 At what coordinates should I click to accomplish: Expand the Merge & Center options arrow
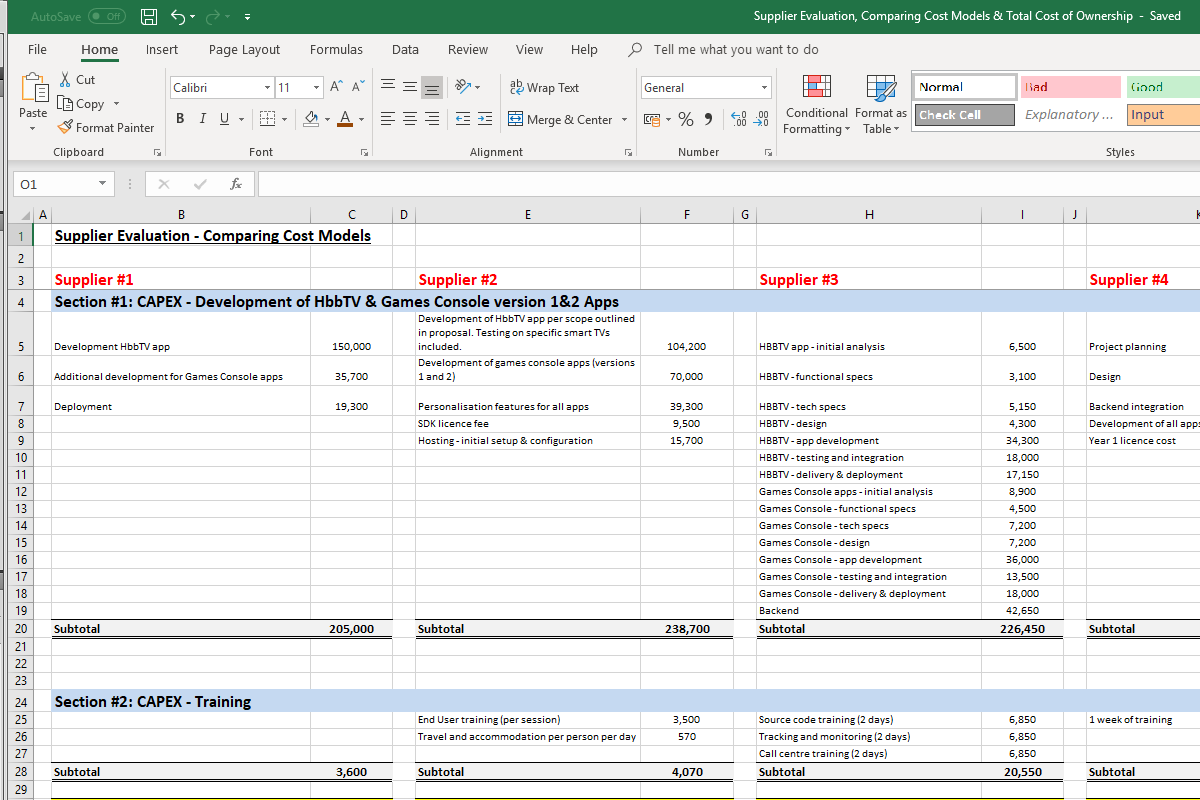pos(624,120)
